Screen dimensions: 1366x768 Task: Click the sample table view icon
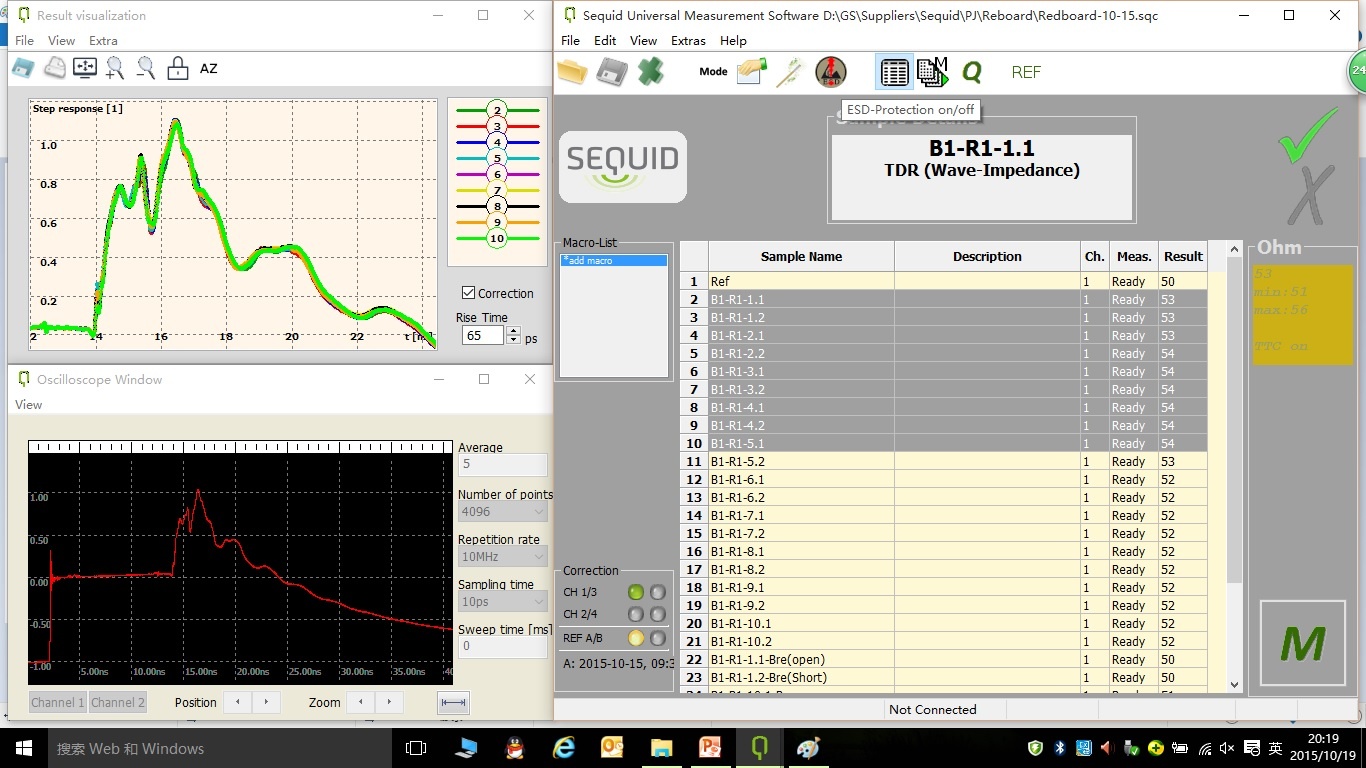pos(894,72)
